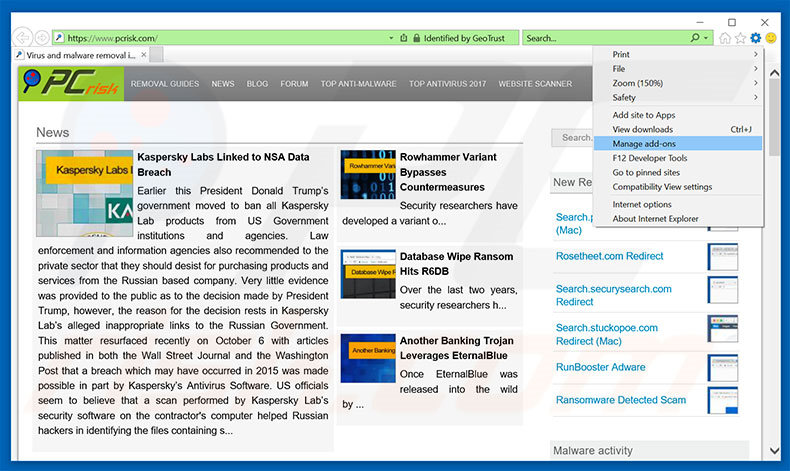Open Database Wipe Ransom Hits R6DB article
The image size is (790, 471).
[456, 264]
